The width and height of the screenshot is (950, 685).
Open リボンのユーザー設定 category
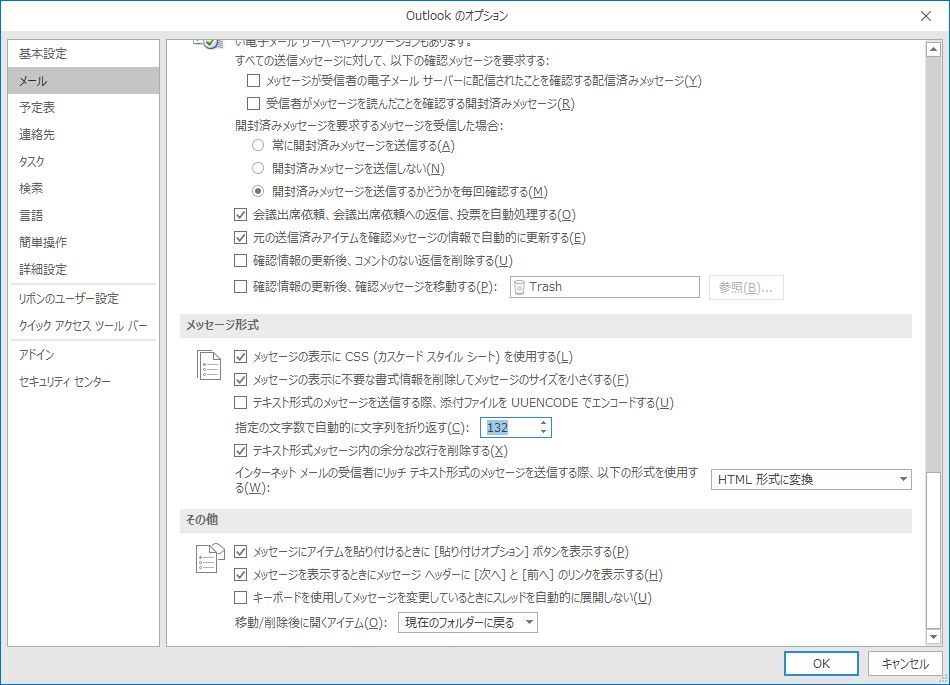(84, 299)
